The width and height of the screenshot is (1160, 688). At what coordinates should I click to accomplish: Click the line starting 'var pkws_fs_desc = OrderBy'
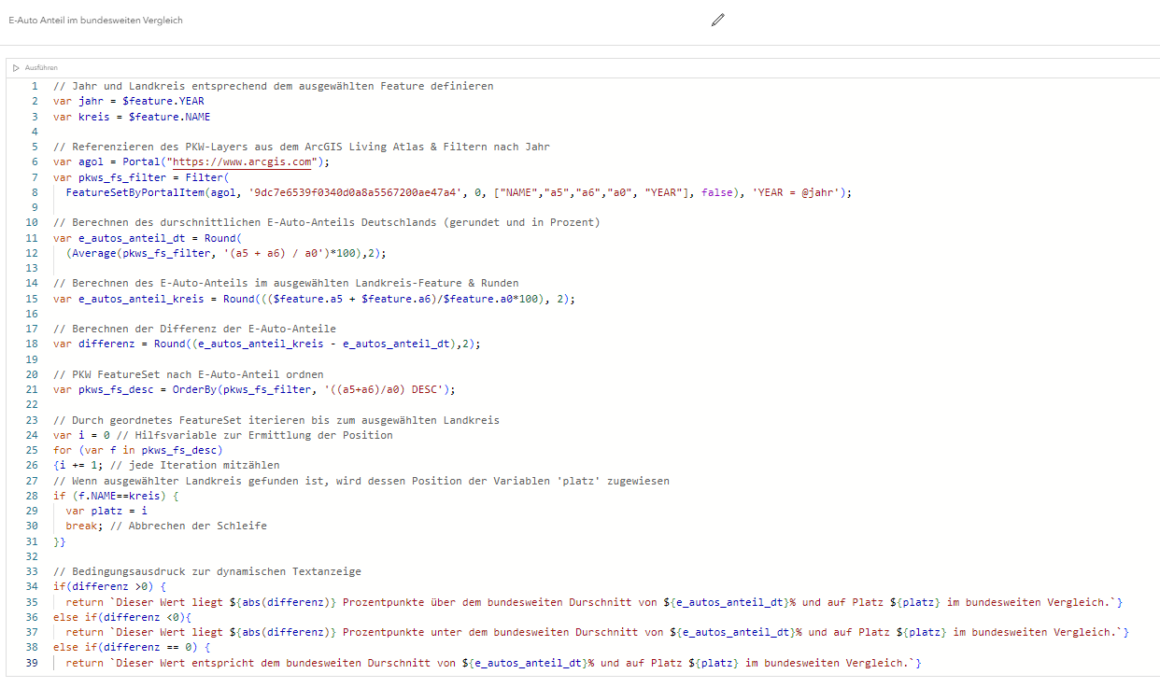pos(254,390)
